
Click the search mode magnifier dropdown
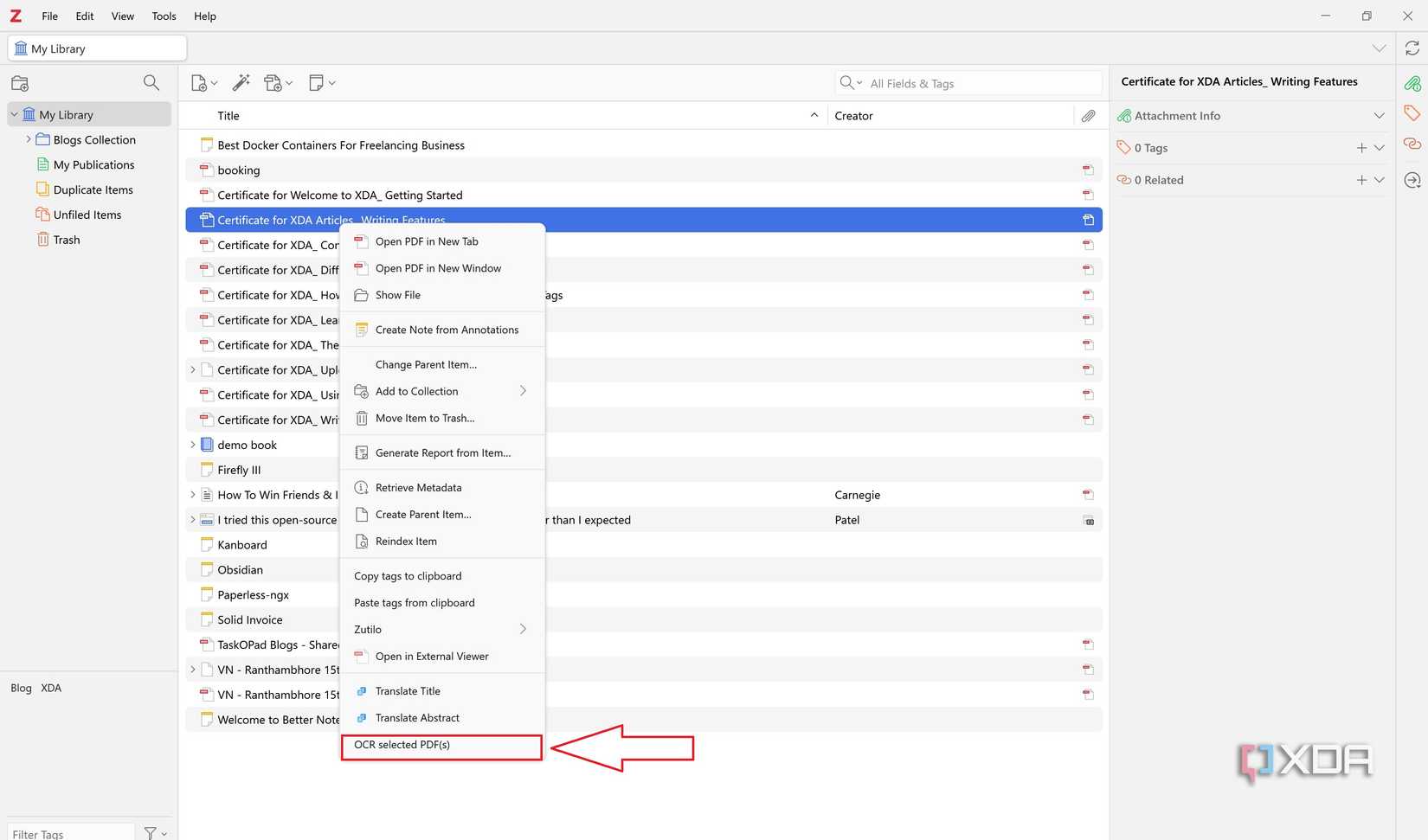coord(851,83)
